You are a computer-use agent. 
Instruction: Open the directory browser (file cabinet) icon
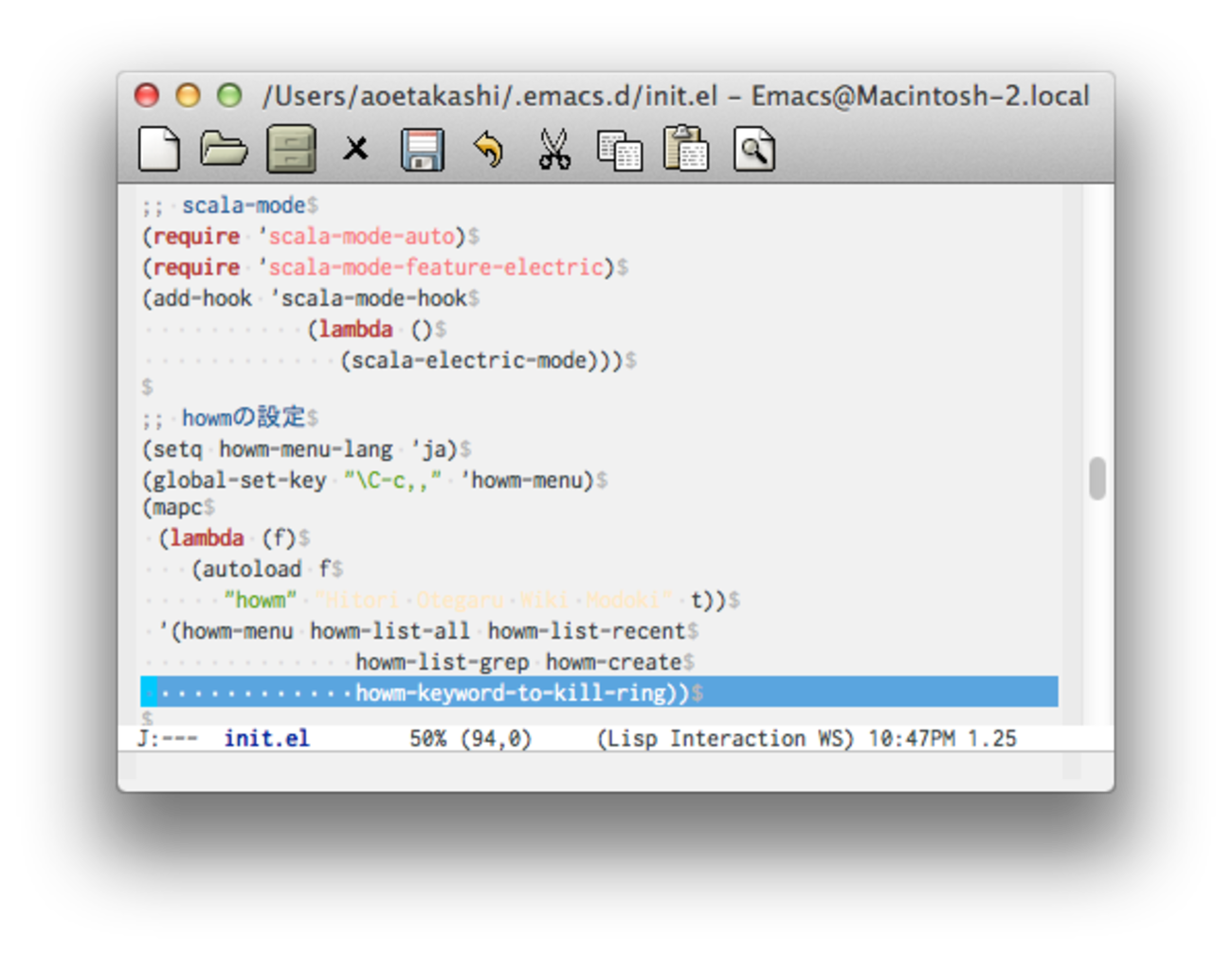[291, 149]
